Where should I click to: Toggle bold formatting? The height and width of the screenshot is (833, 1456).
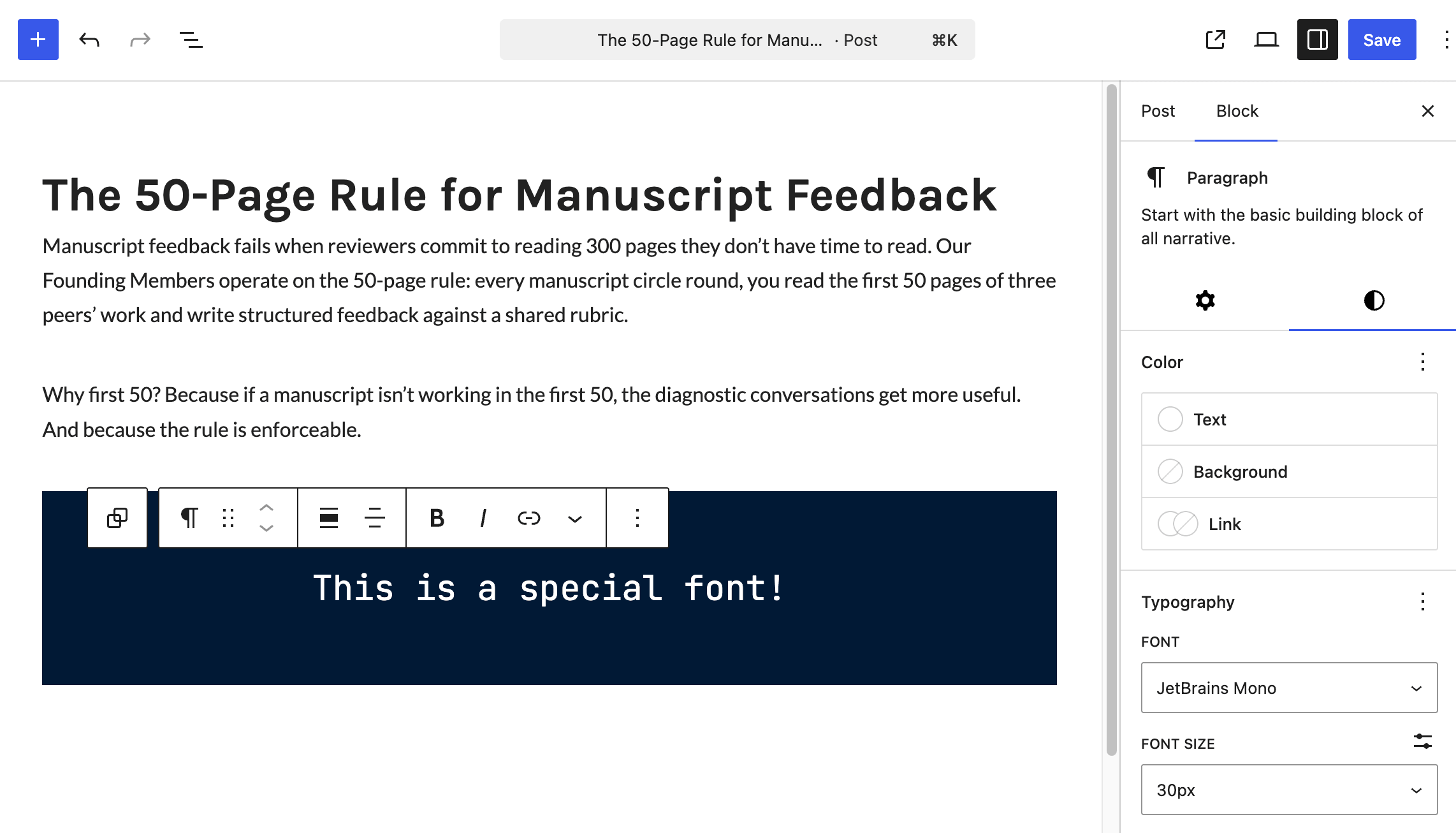(x=437, y=518)
